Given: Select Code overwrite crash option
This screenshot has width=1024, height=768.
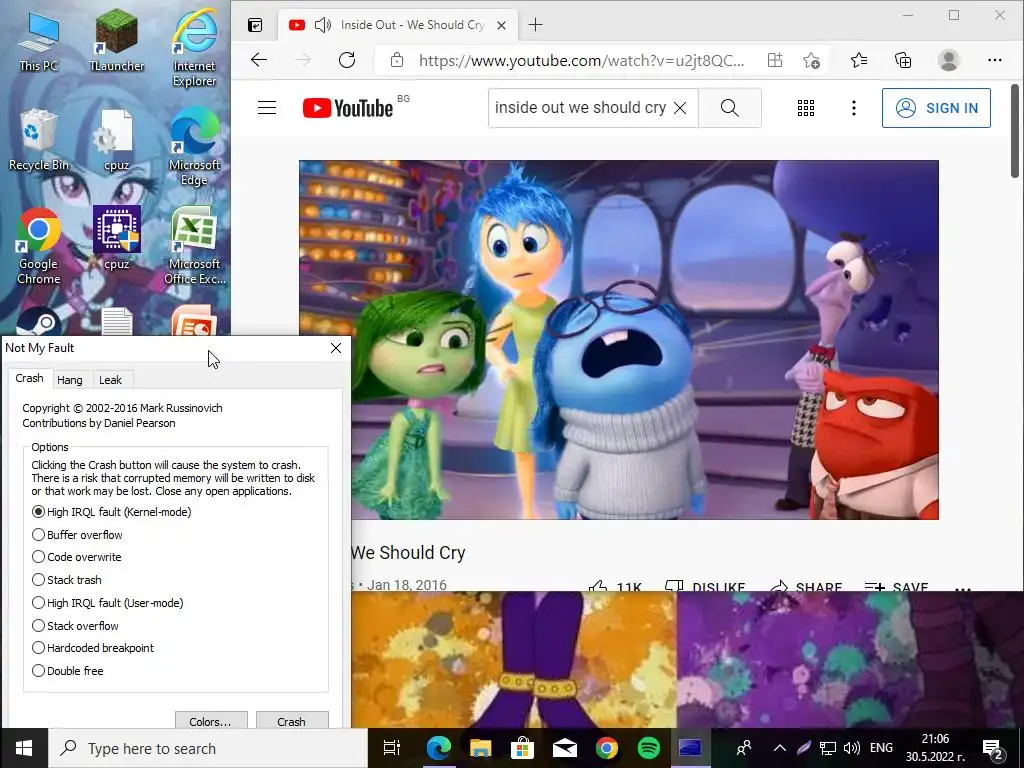Looking at the screenshot, I should 76,557.
